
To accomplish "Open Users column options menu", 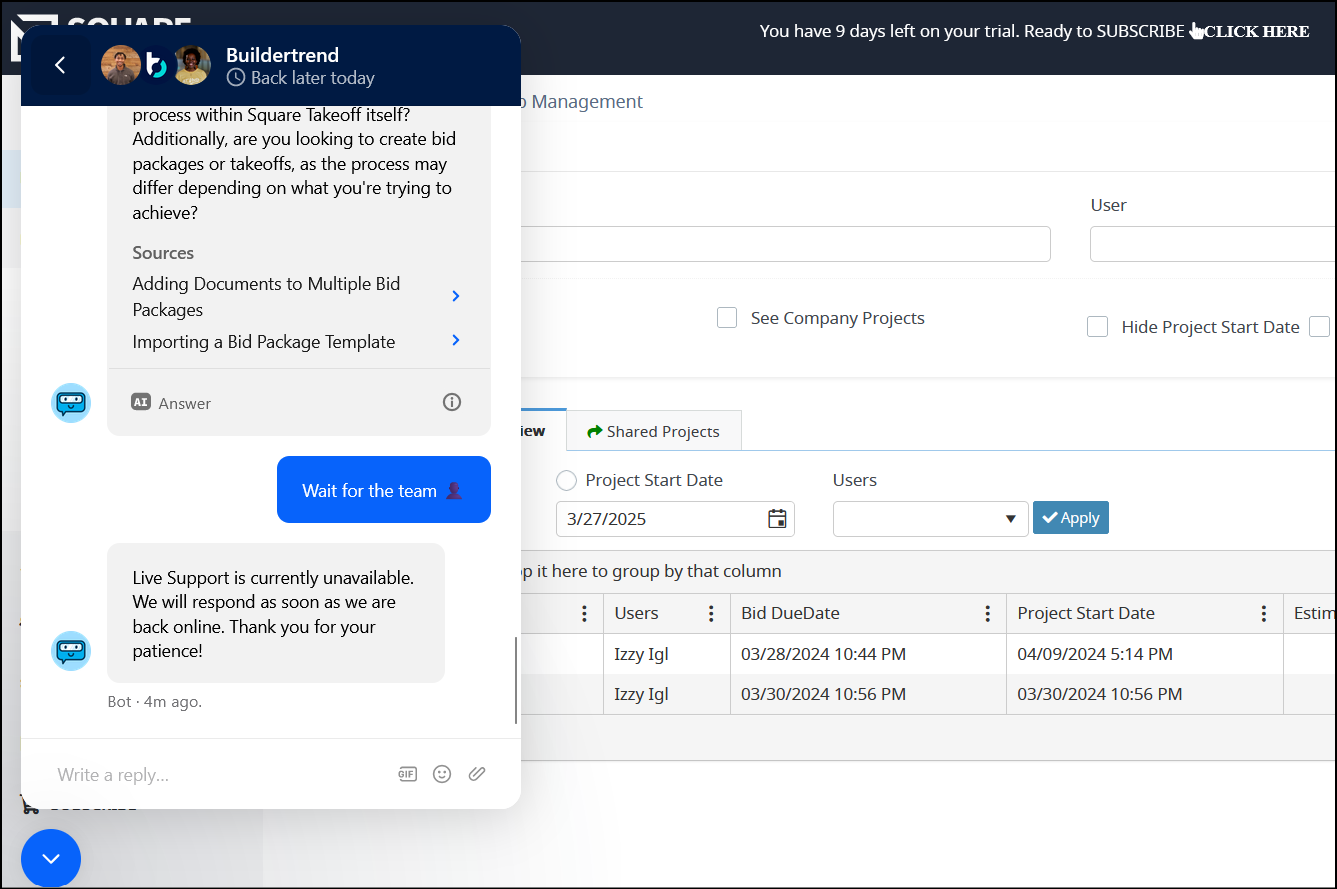I will pyautogui.click(x=711, y=613).
